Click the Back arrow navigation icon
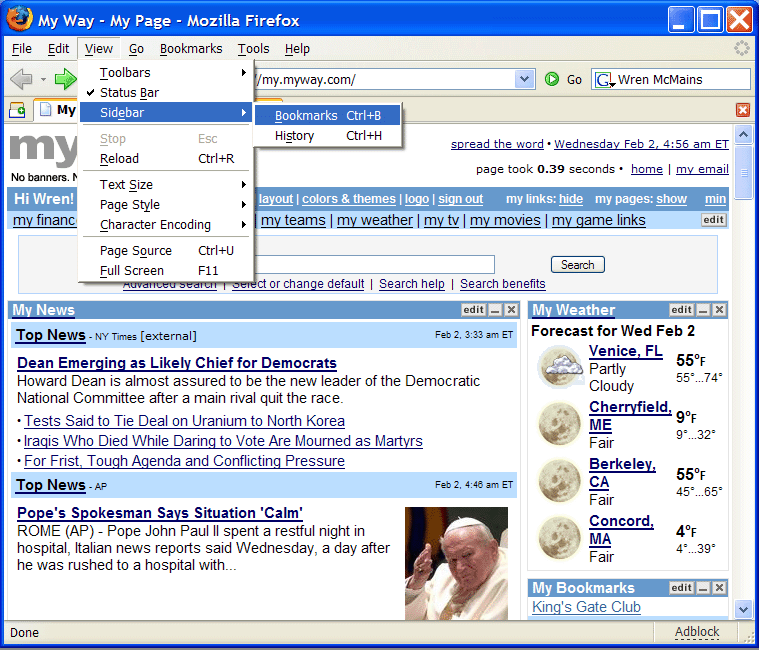 tap(21, 79)
